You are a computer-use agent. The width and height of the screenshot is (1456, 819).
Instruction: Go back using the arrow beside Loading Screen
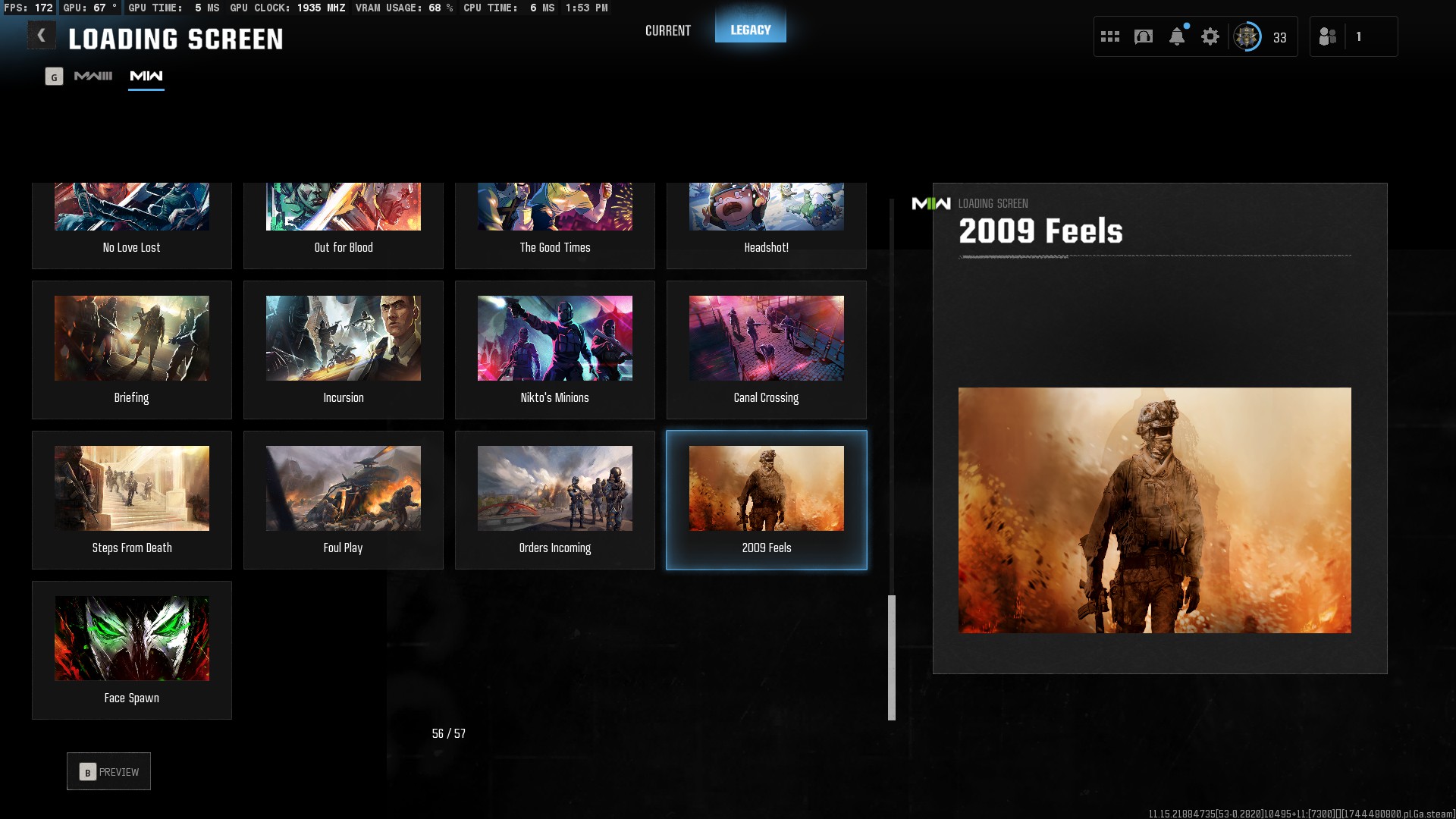(42, 36)
